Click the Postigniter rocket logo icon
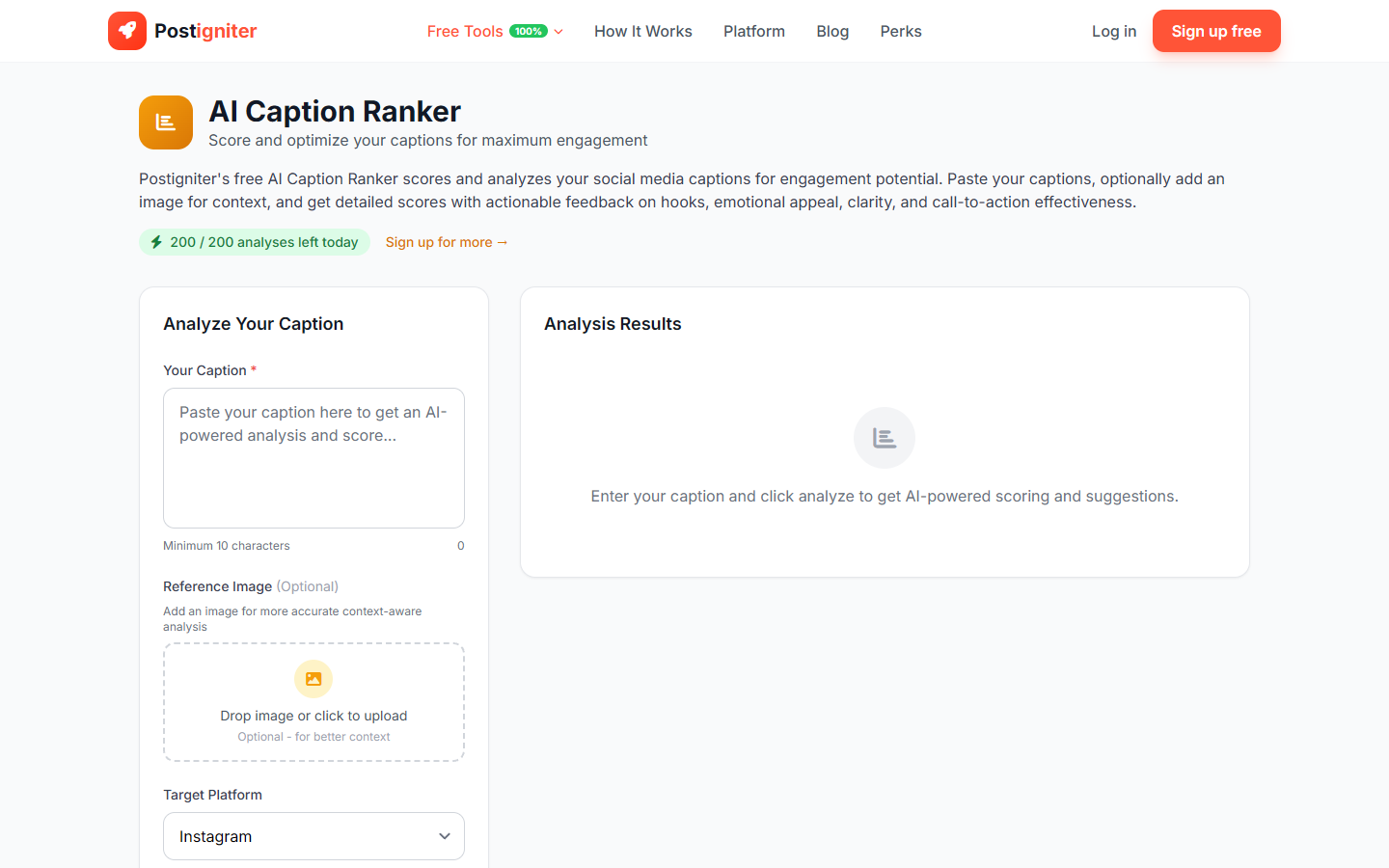The image size is (1389, 868). (126, 31)
